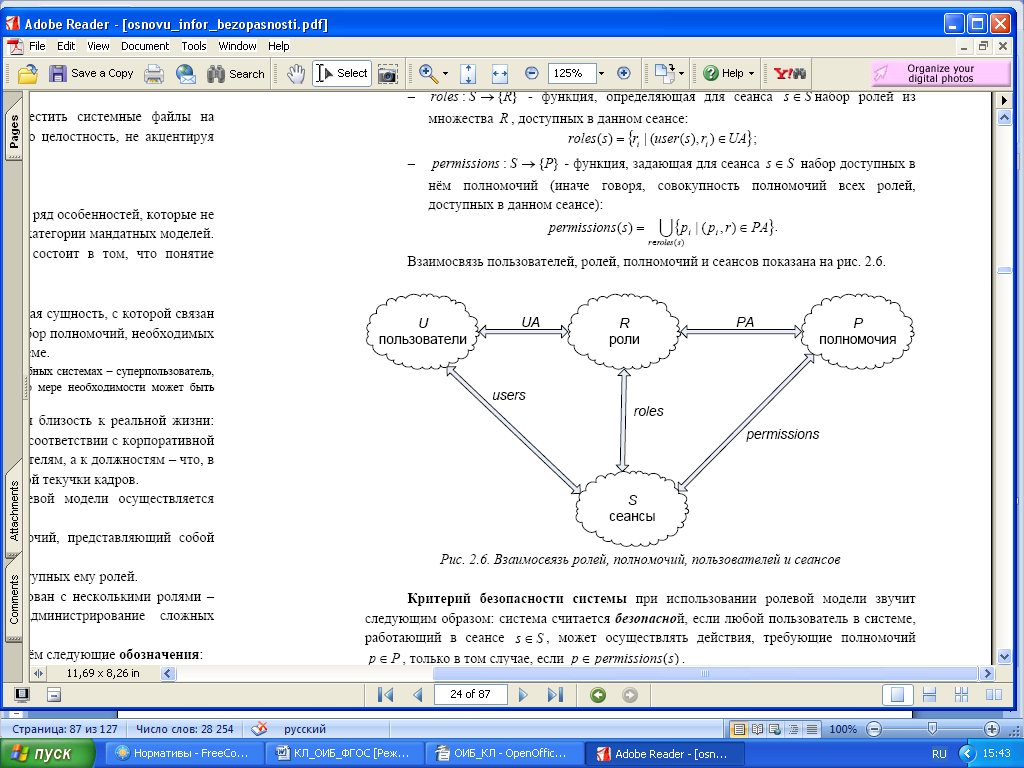Click Organize your digital photos banner
The height and width of the screenshot is (768, 1024).
[940, 73]
